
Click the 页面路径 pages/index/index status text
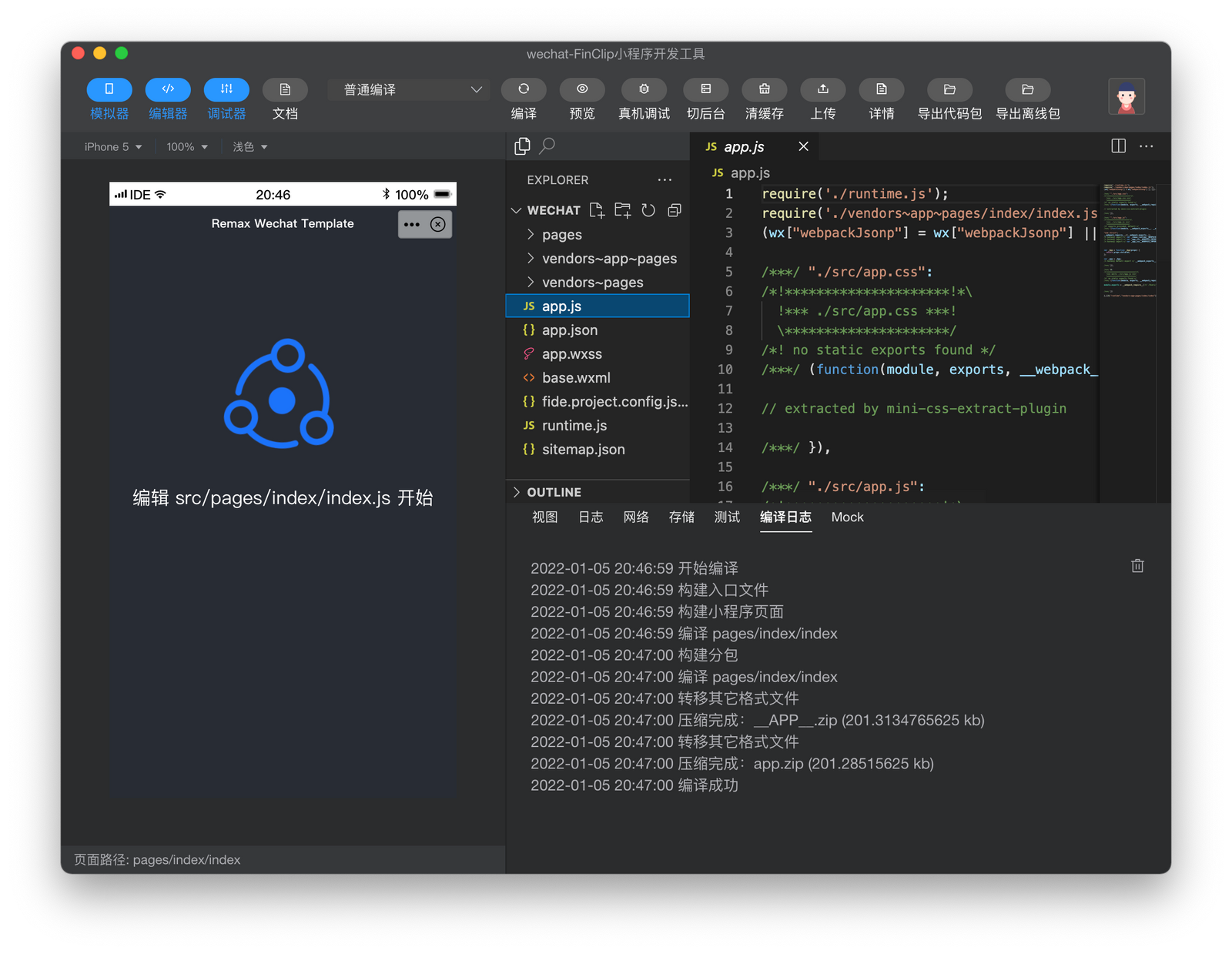pyautogui.click(x=157, y=860)
